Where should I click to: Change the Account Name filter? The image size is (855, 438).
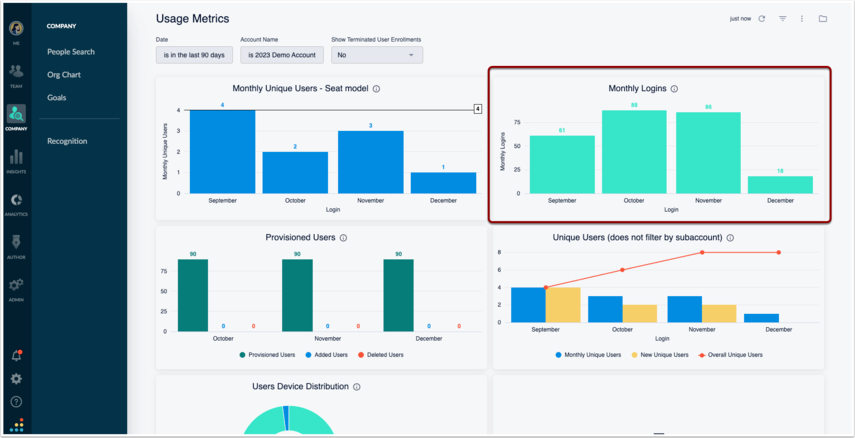tap(282, 55)
